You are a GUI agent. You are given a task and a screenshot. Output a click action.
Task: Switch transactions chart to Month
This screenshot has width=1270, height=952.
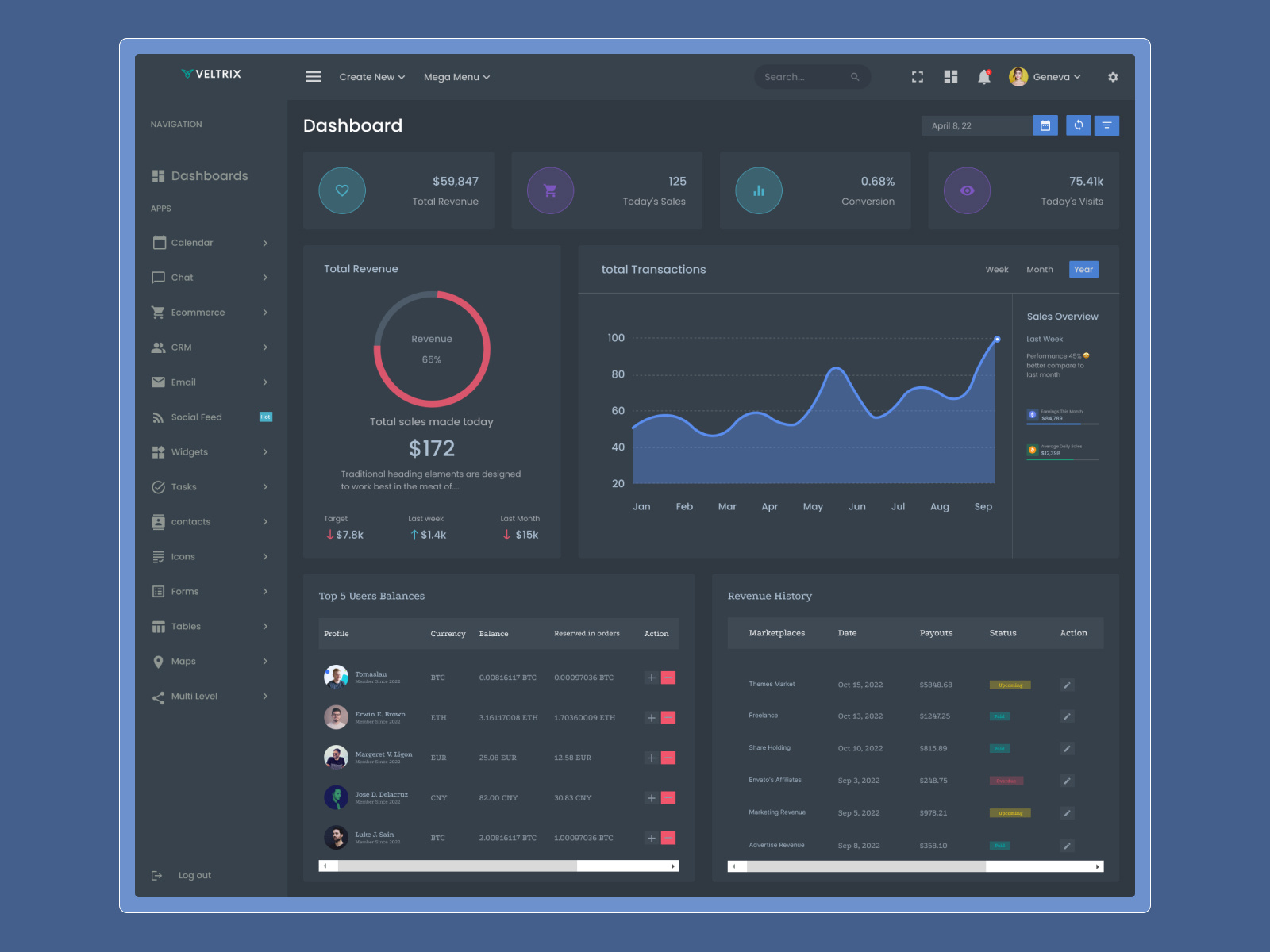click(x=1040, y=270)
